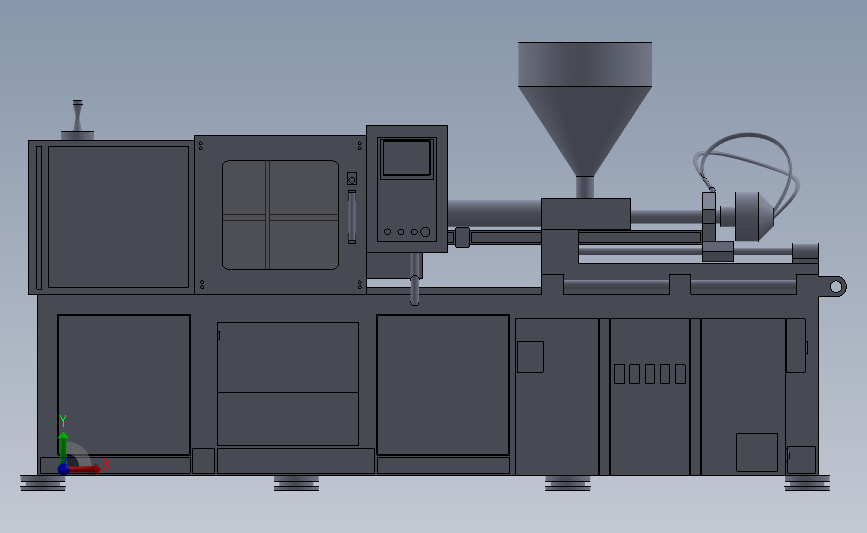Select the vertical door handle beside the window
The height and width of the screenshot is (533, 867).
(x=352, y=217)
